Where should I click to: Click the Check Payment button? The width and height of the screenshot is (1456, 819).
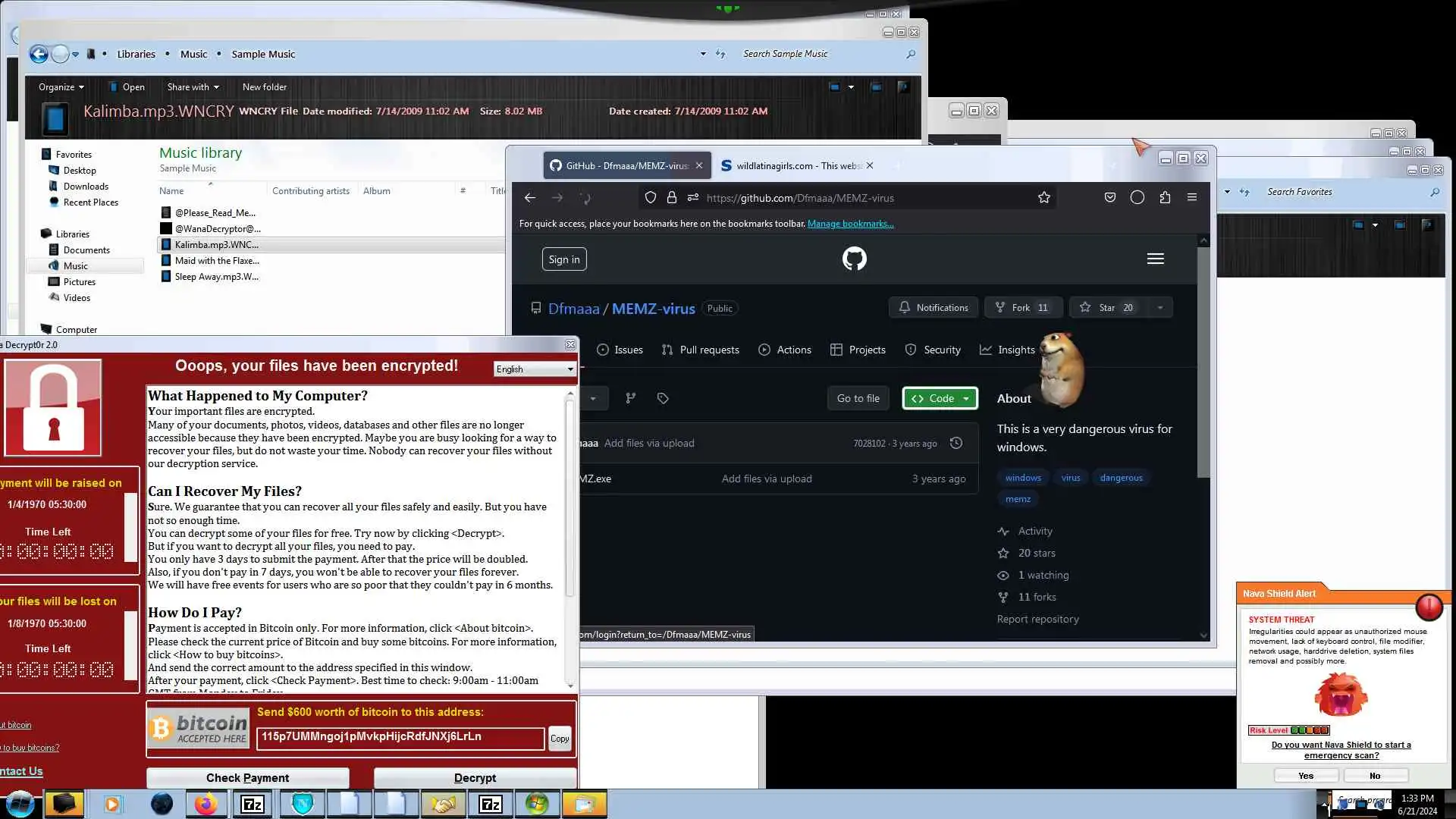point(247,777)
